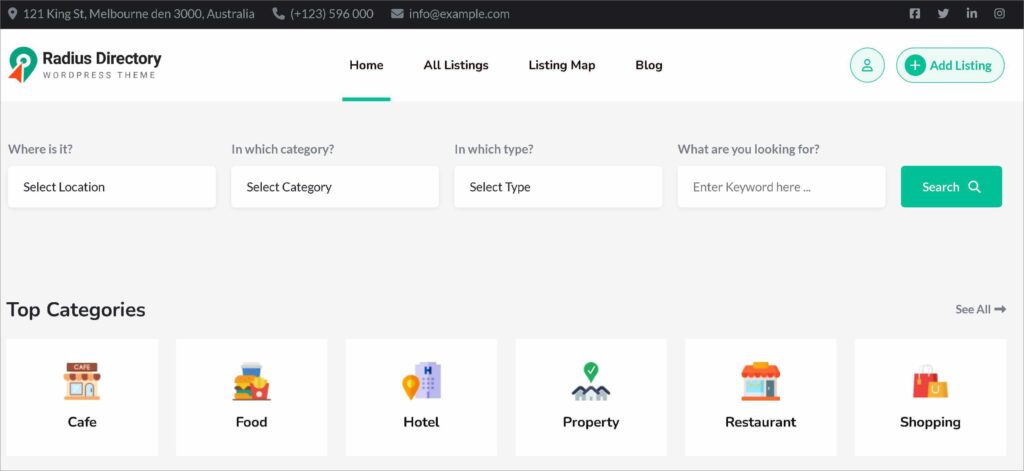
Task: Open the Listing Map menu item
Action: point(562,65)
